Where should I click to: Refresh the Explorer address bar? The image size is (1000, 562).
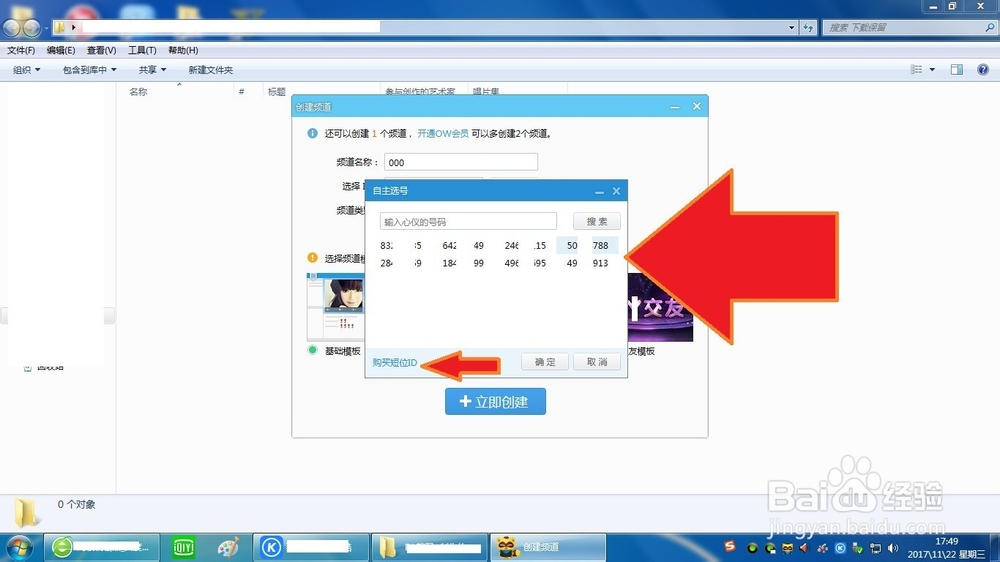tap(808, 27)
